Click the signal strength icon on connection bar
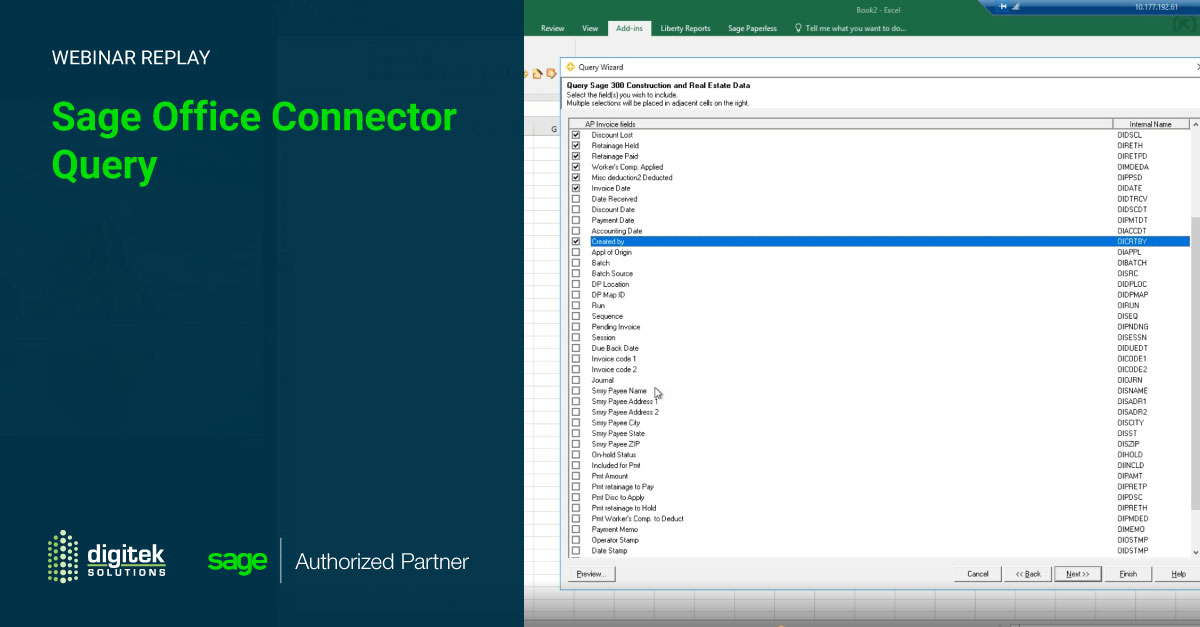Viewport: 1200px width, 627px height. [1017, 6]
